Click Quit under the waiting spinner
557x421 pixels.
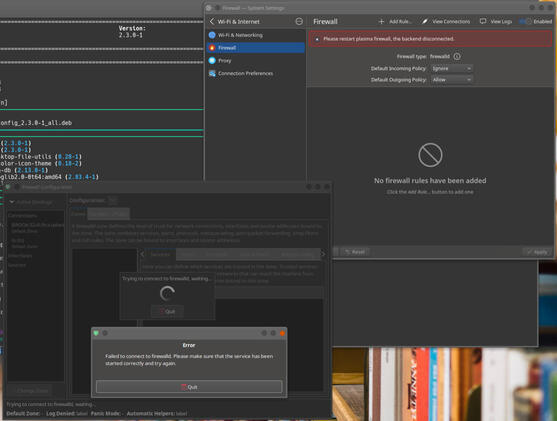tap(167, 311)
